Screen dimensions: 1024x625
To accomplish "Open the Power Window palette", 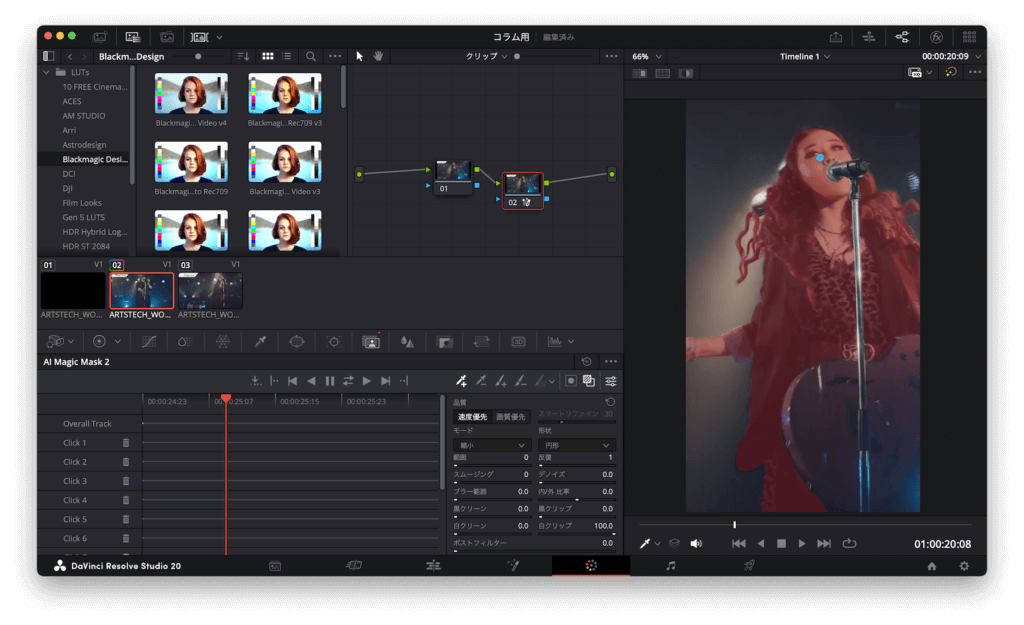I will [297, 341].
